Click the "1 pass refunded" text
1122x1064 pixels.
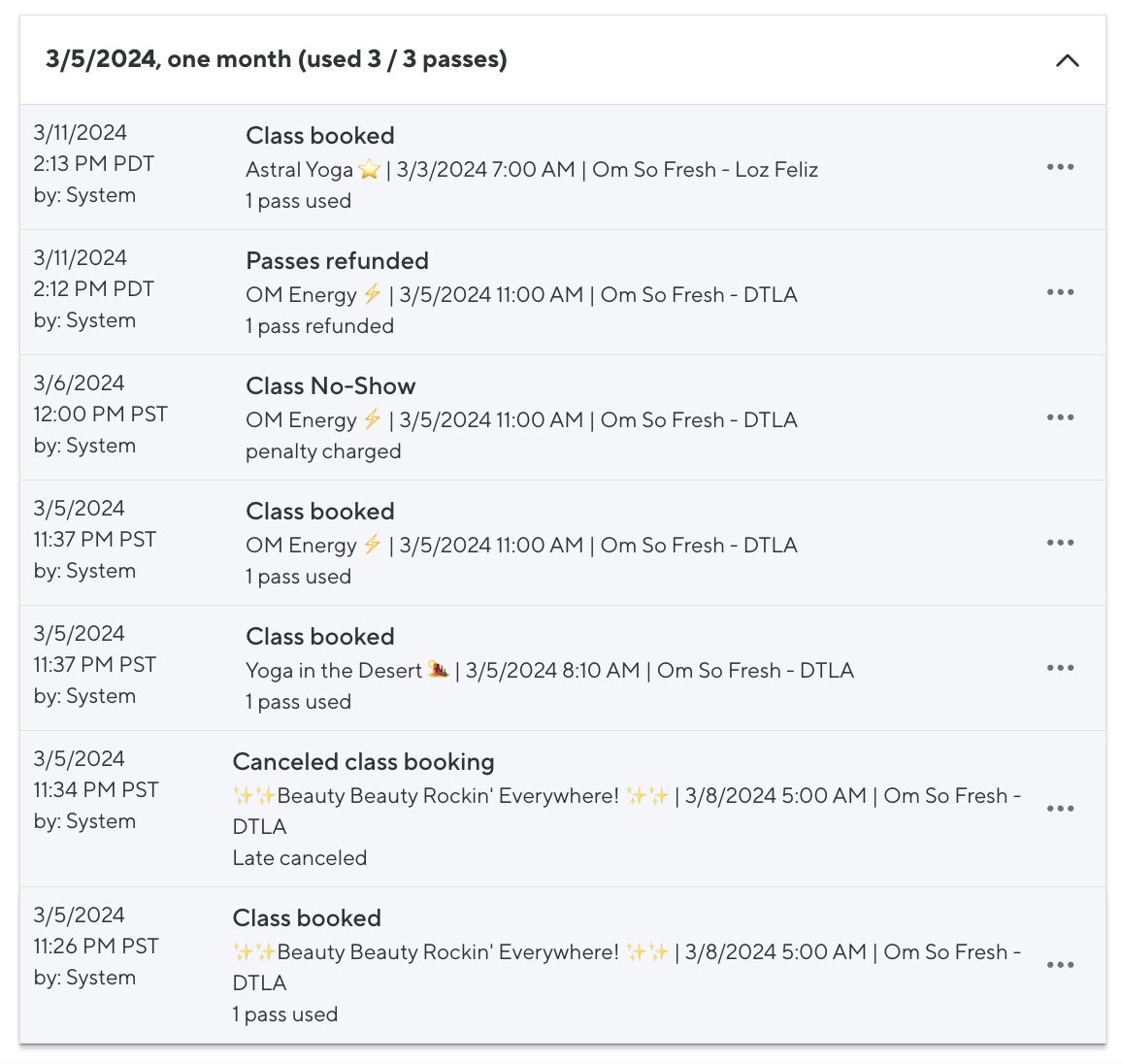click(x=319, y=326)
